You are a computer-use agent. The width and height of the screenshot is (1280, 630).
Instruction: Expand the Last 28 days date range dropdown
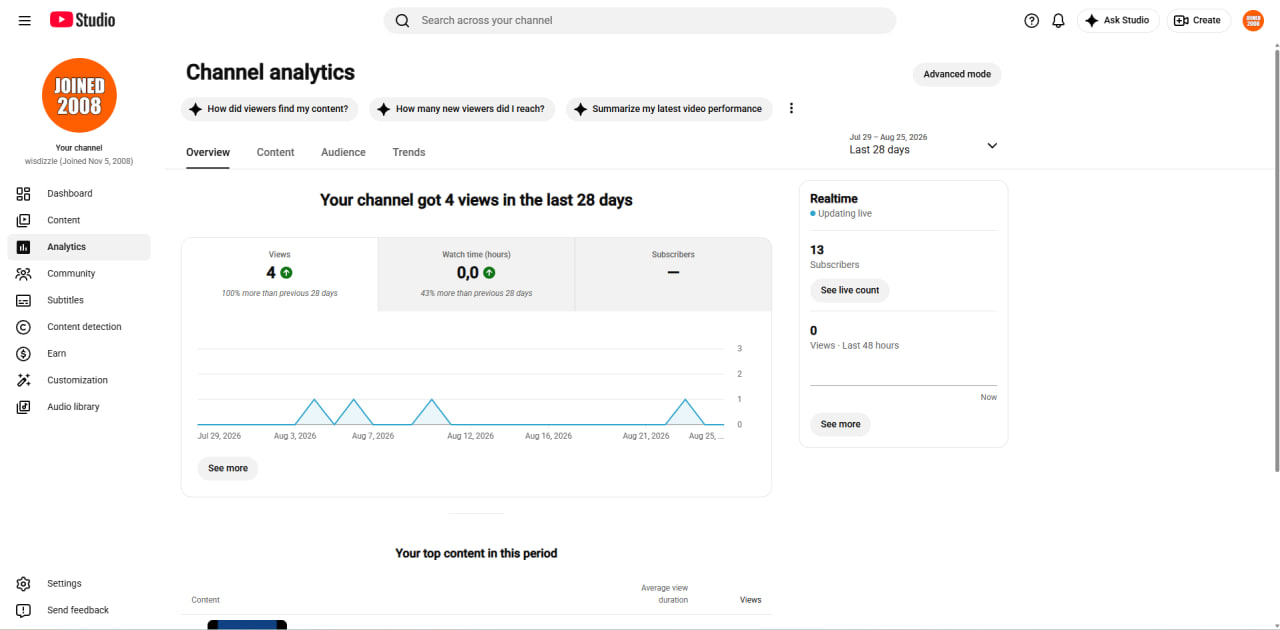pyautogui.click(x=924, y=144)
